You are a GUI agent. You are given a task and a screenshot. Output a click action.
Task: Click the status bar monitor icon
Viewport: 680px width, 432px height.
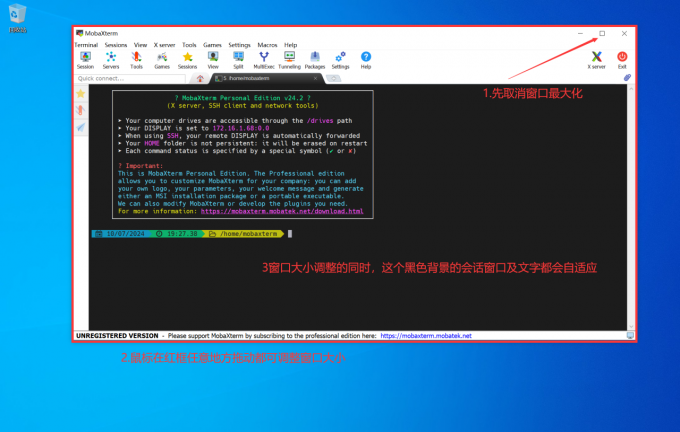tap(630, 336)
